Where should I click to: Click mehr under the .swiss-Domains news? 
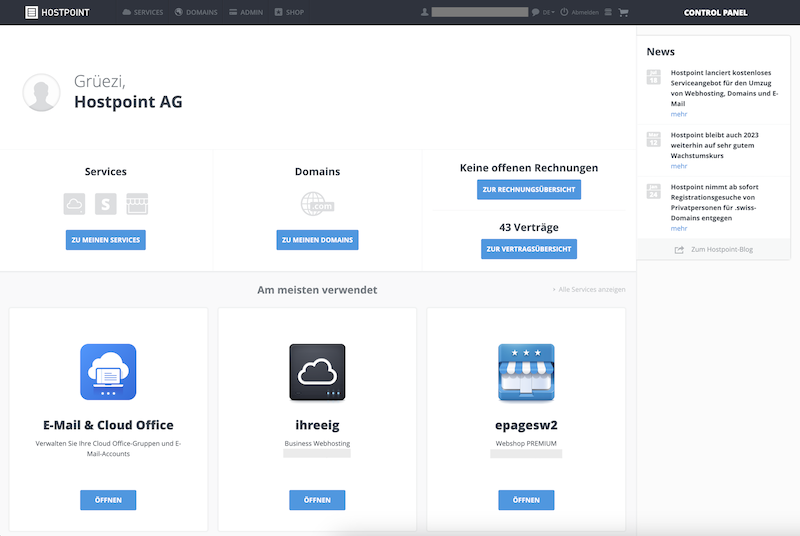(679, 228)
